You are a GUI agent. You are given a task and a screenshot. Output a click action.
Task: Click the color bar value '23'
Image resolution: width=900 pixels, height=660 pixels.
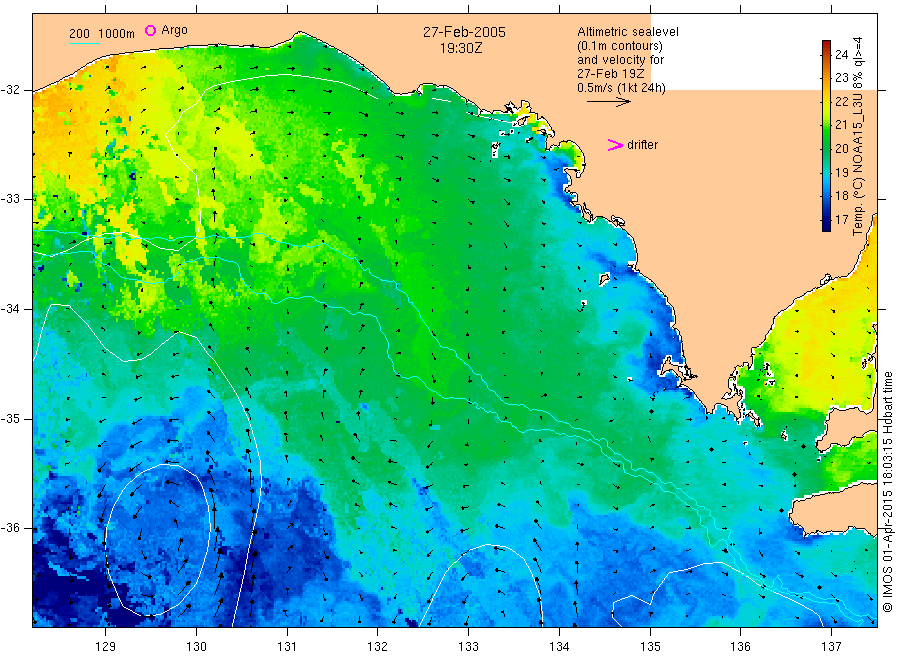[x=841, y=78]
